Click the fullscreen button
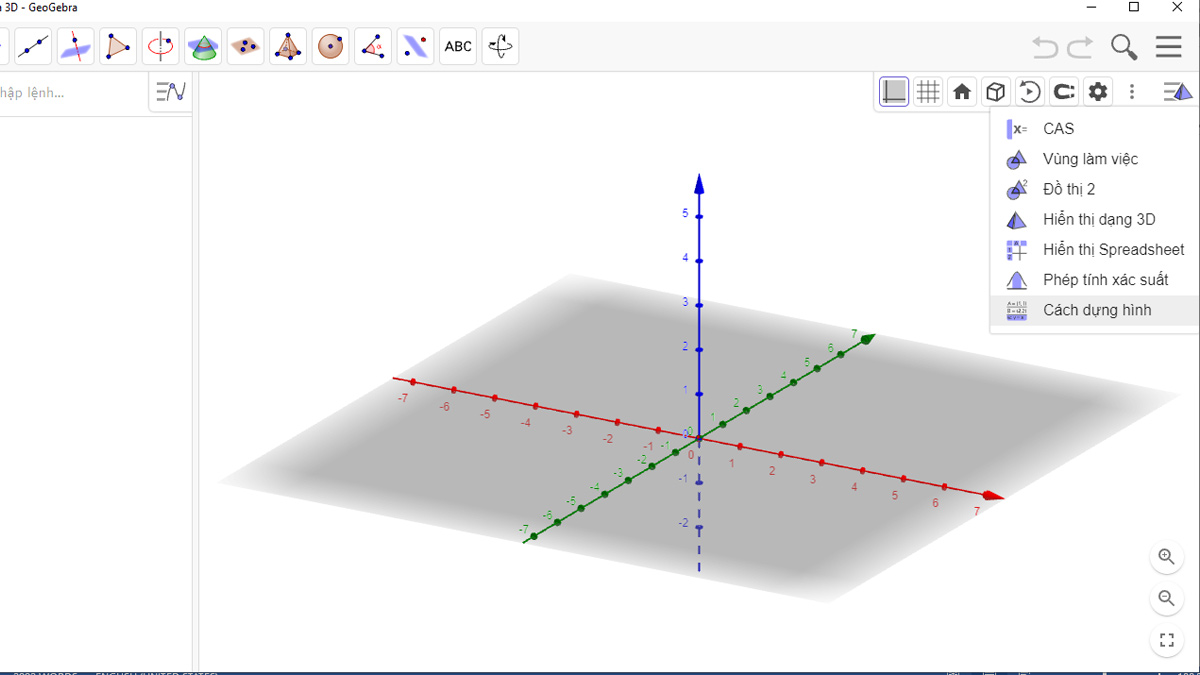 coord(1166,641)
